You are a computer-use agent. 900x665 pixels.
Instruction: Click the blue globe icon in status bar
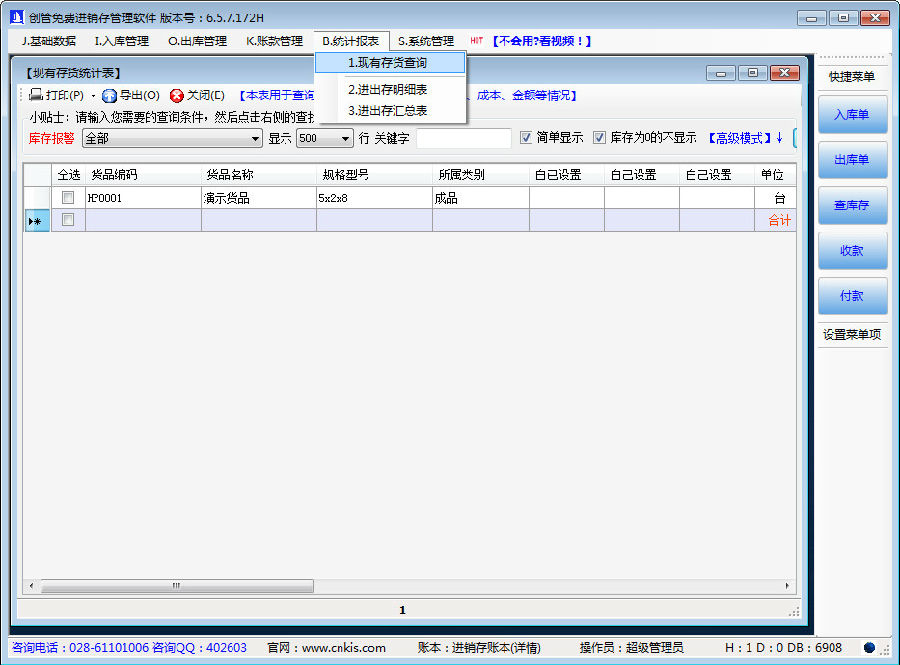pyautogui.click(x=869, y=648)
